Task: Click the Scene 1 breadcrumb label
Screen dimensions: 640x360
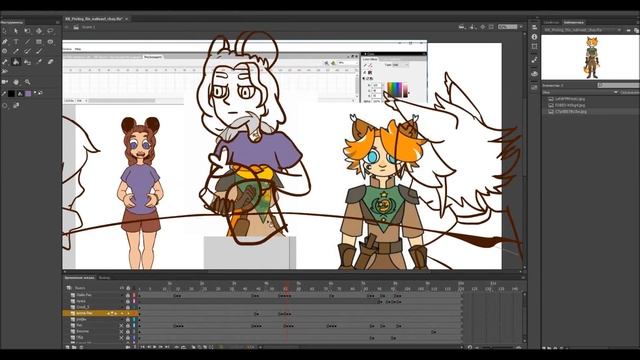Action: click(x=88, y=27)
